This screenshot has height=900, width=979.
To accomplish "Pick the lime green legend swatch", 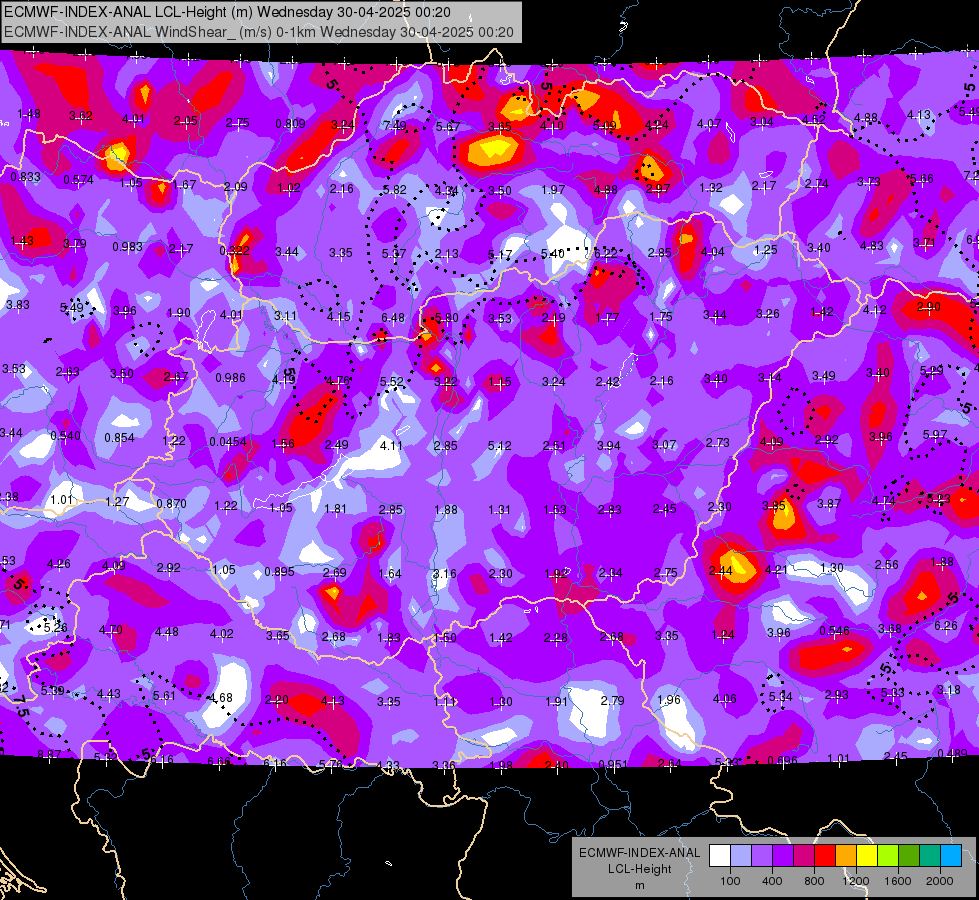I will [x=888, y=856].
